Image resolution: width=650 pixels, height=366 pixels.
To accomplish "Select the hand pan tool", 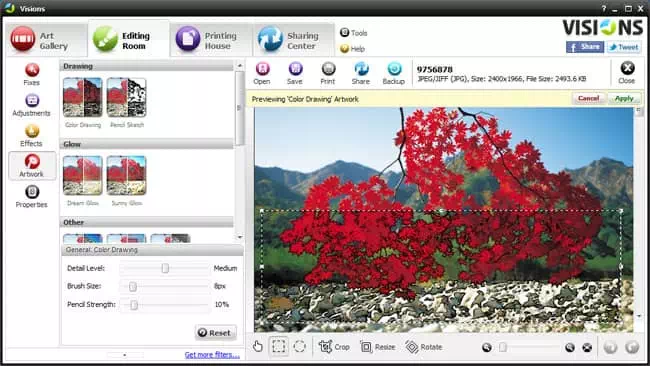I will 258,346.
